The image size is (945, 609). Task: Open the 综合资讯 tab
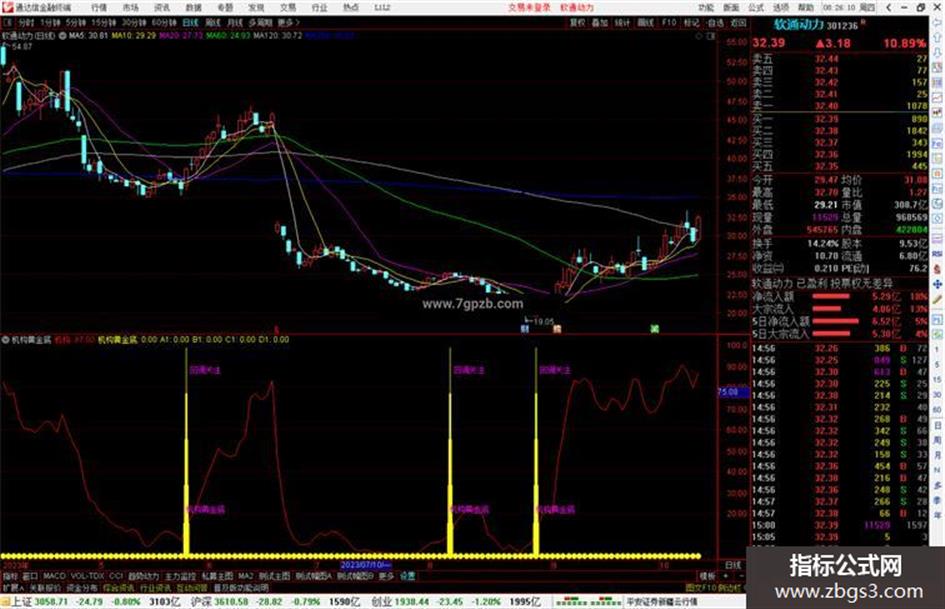click(119, 587)
